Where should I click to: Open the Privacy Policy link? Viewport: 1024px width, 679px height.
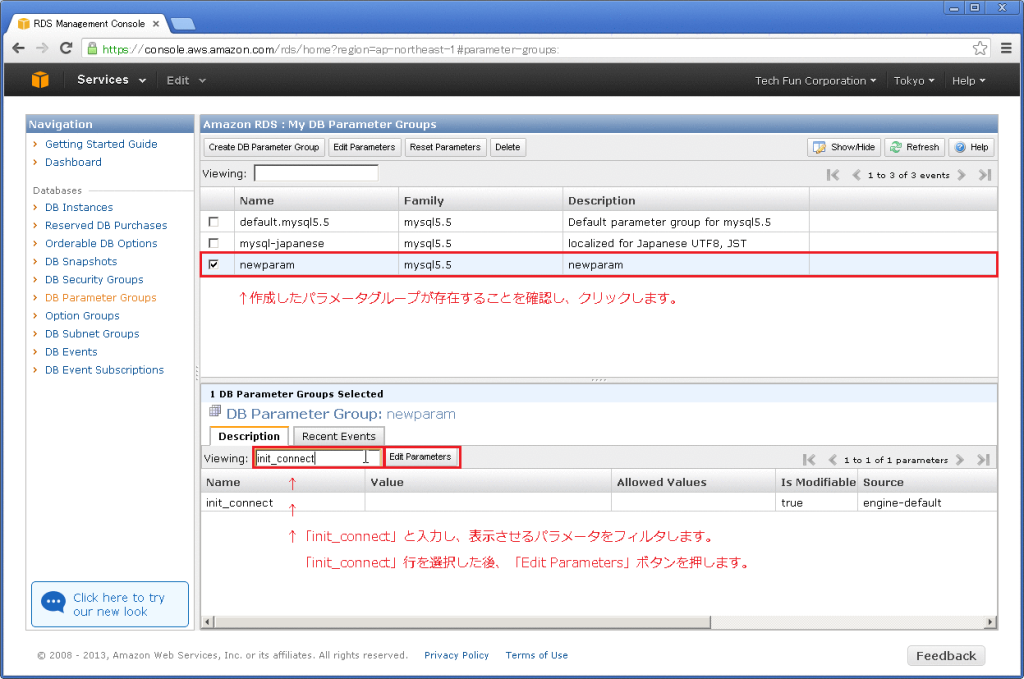coord(456,655)
